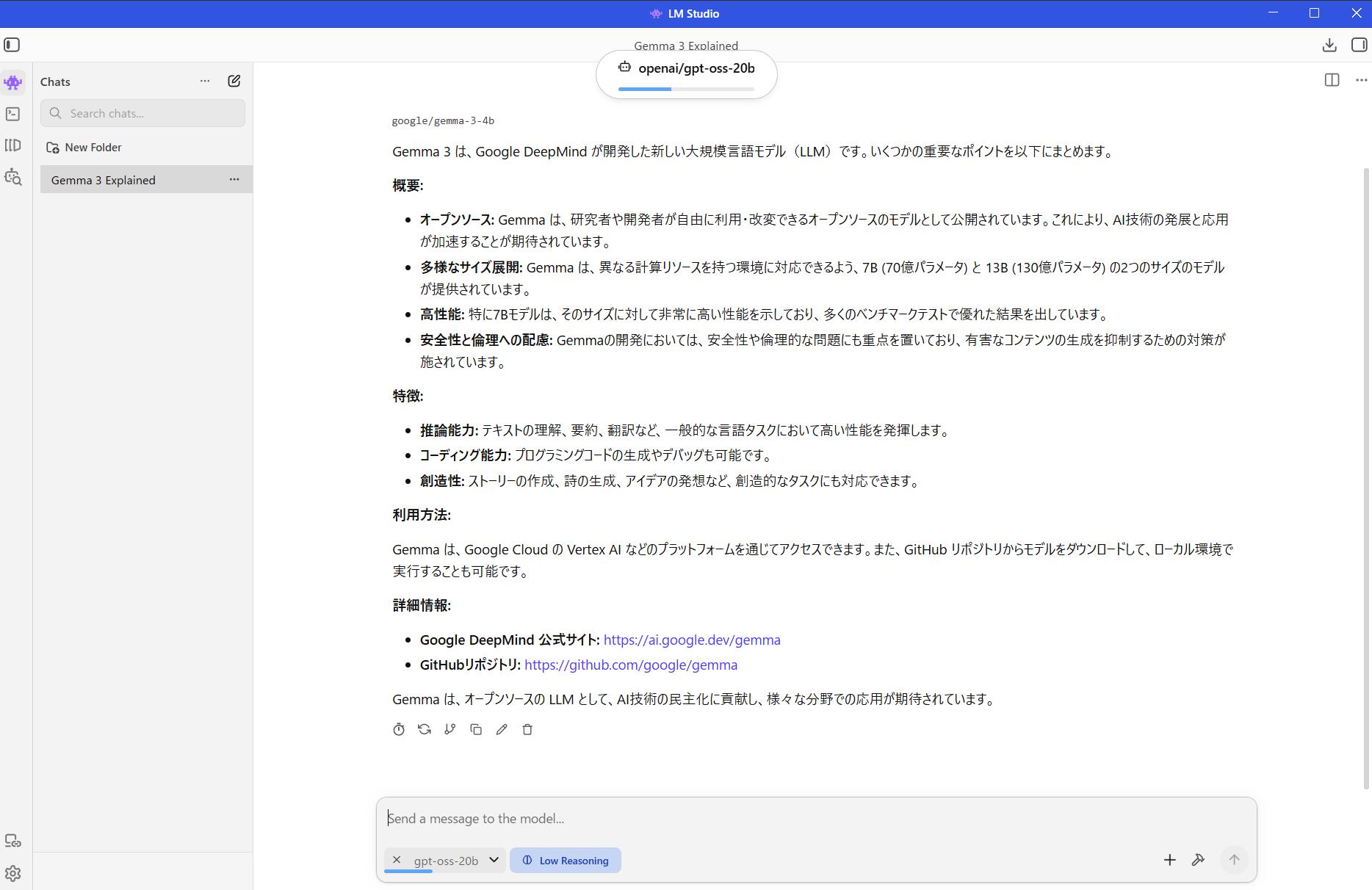
Task: Edit the assistant message with pencil
Action: (502, 729)
